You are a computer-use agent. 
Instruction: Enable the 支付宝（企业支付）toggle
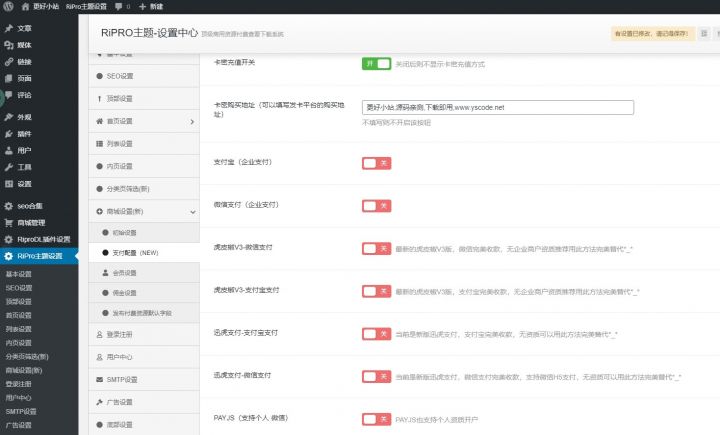[x=375, y=162]
